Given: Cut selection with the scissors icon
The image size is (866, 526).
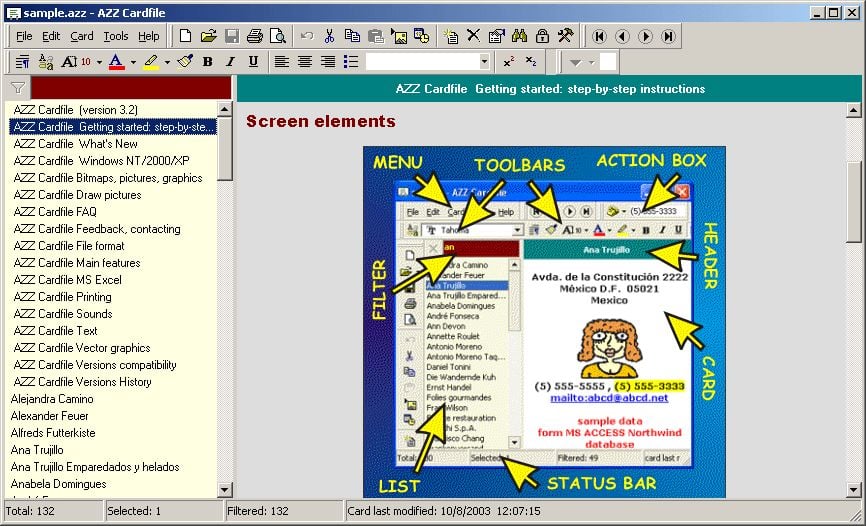Looking at the screenshot, I should tap(330, 36).
